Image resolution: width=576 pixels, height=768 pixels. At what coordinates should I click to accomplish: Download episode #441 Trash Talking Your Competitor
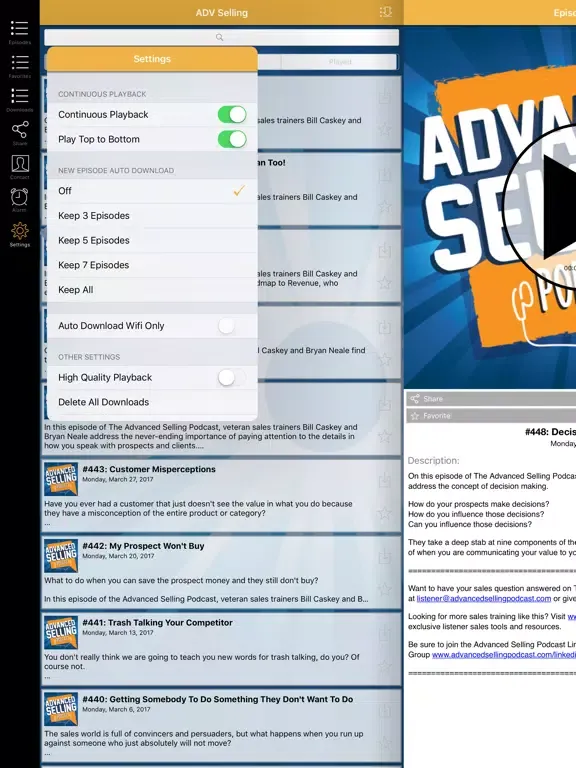pos(385,633)
